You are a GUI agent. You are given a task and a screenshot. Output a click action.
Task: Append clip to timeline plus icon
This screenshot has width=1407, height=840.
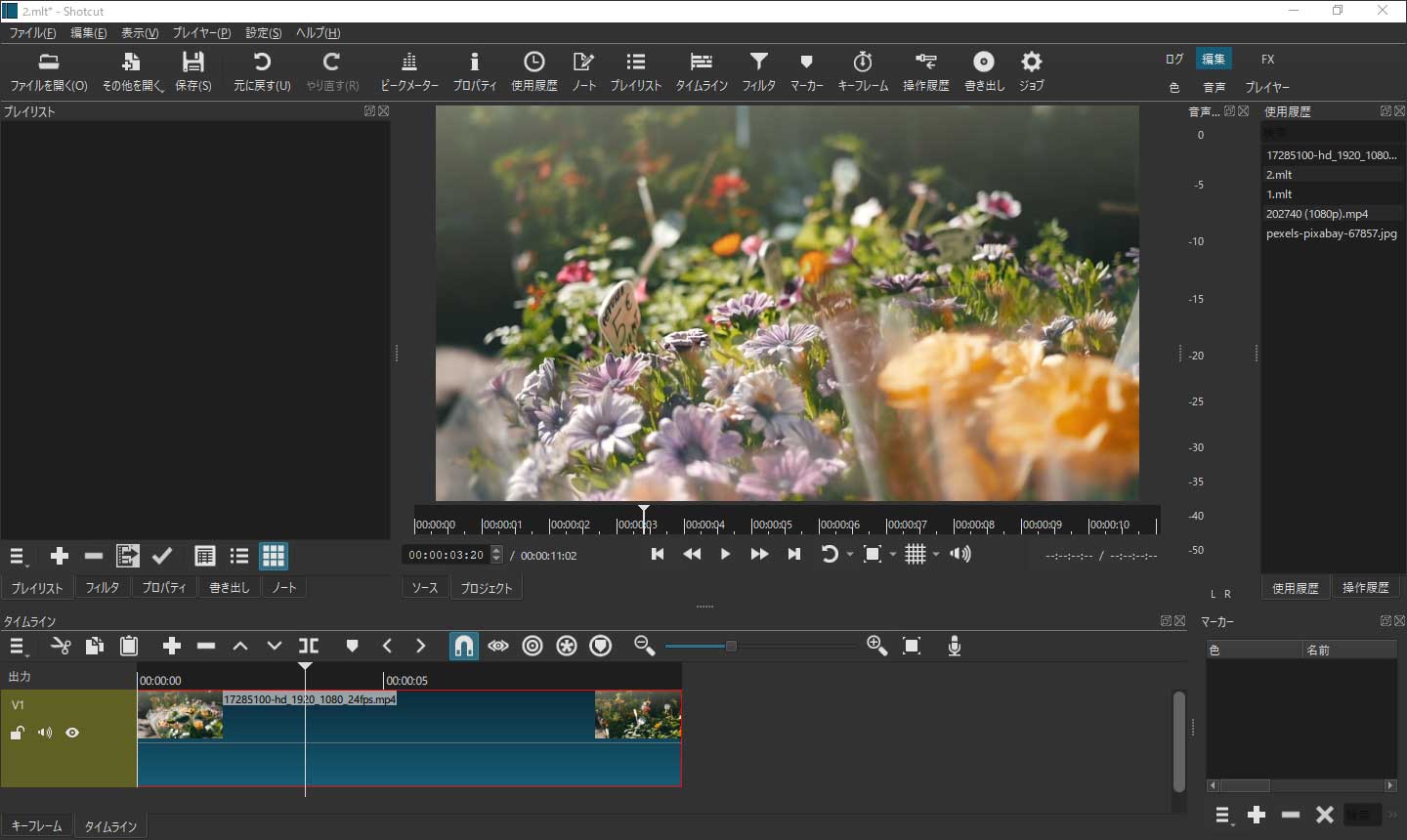click(x=172, y=646)
